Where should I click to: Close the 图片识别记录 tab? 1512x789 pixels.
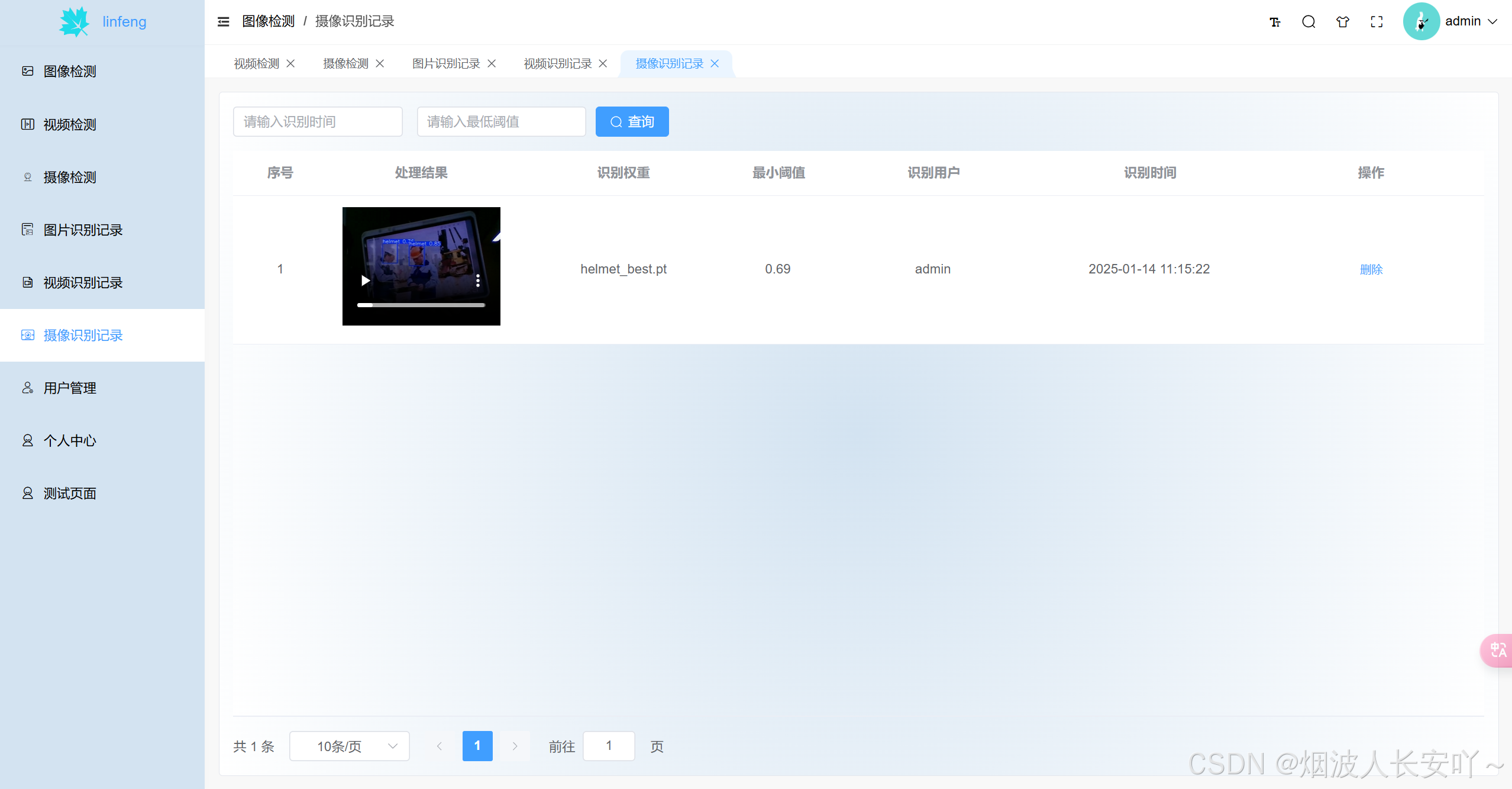[492, 63]
